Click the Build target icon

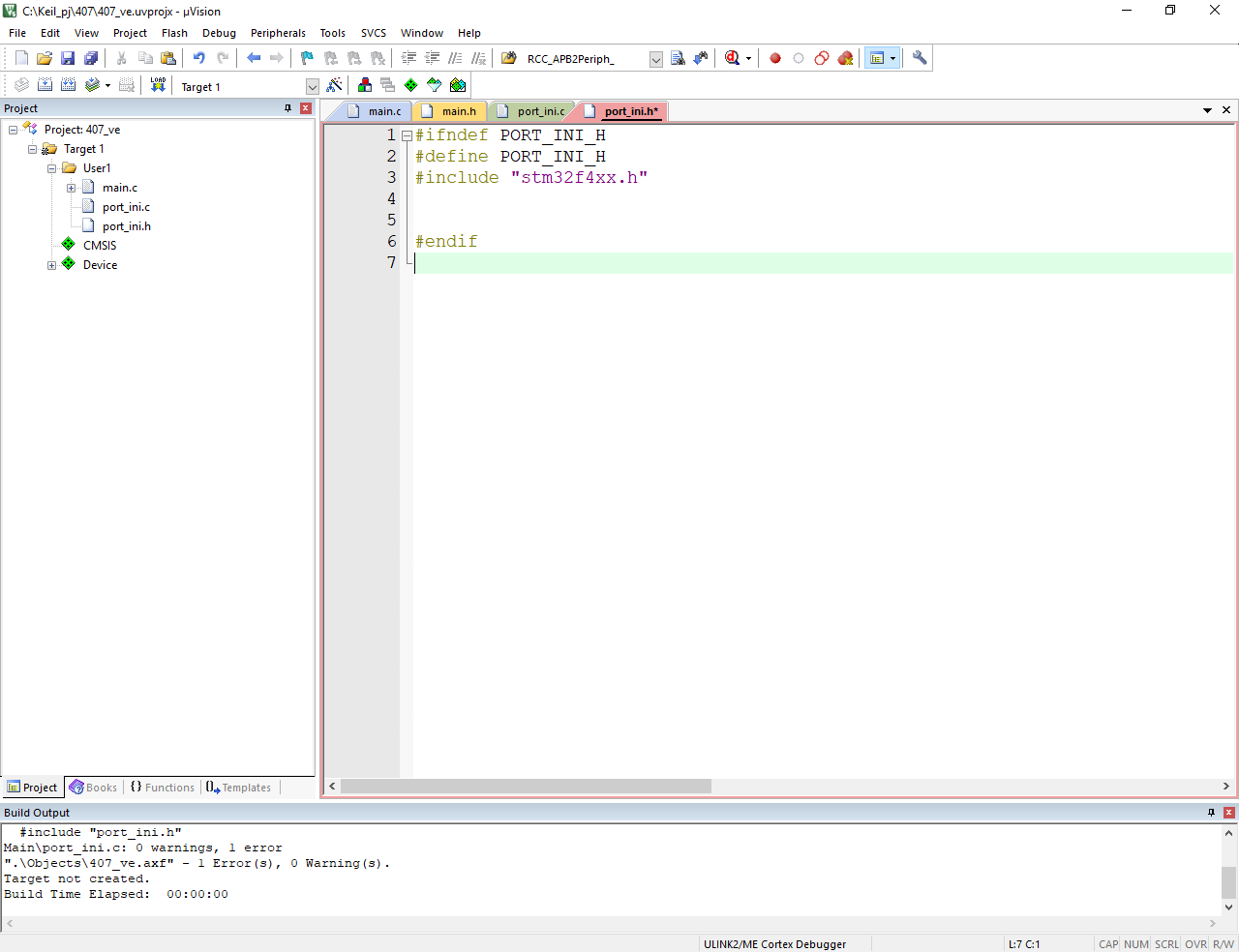pos(45,85)
